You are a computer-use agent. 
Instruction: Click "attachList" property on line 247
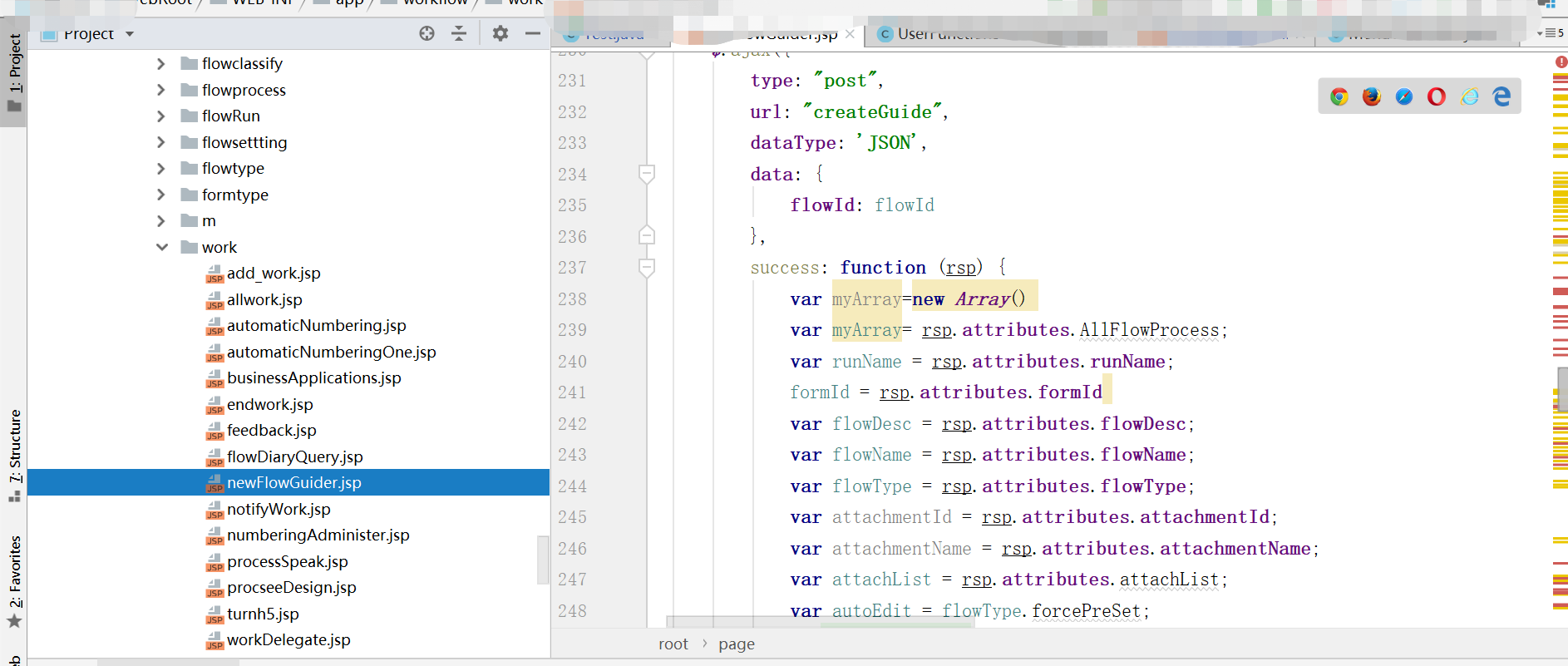pyautogui.click(x=1169, y=580)
